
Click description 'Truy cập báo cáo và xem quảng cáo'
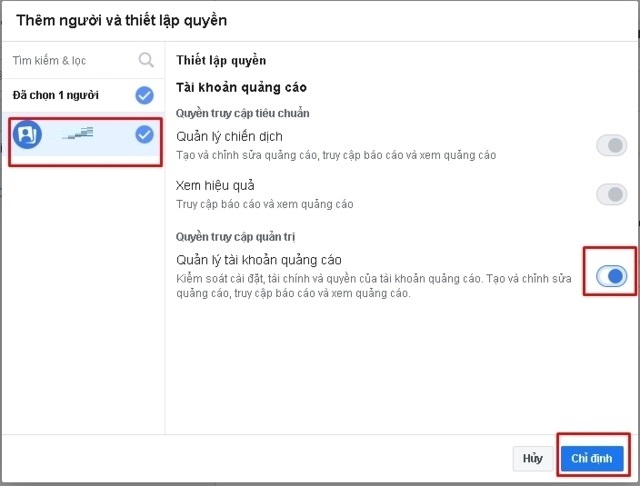click(264, 204)
